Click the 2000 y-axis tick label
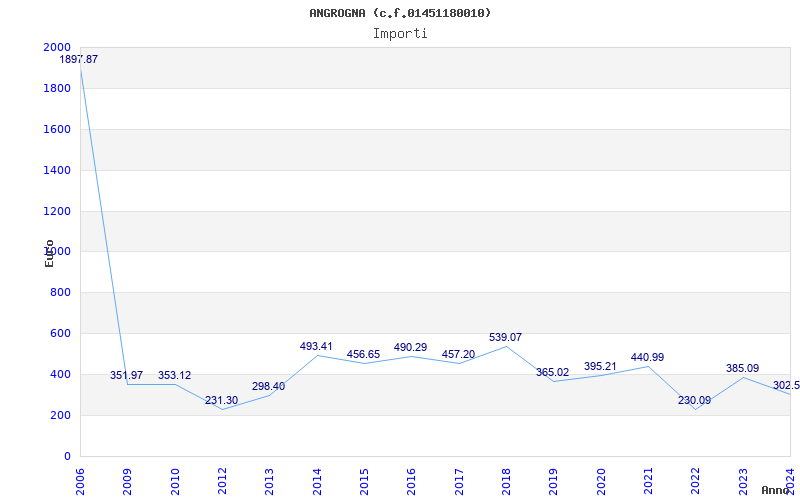This screenshot has height=500, width=800. pos(57,47)
